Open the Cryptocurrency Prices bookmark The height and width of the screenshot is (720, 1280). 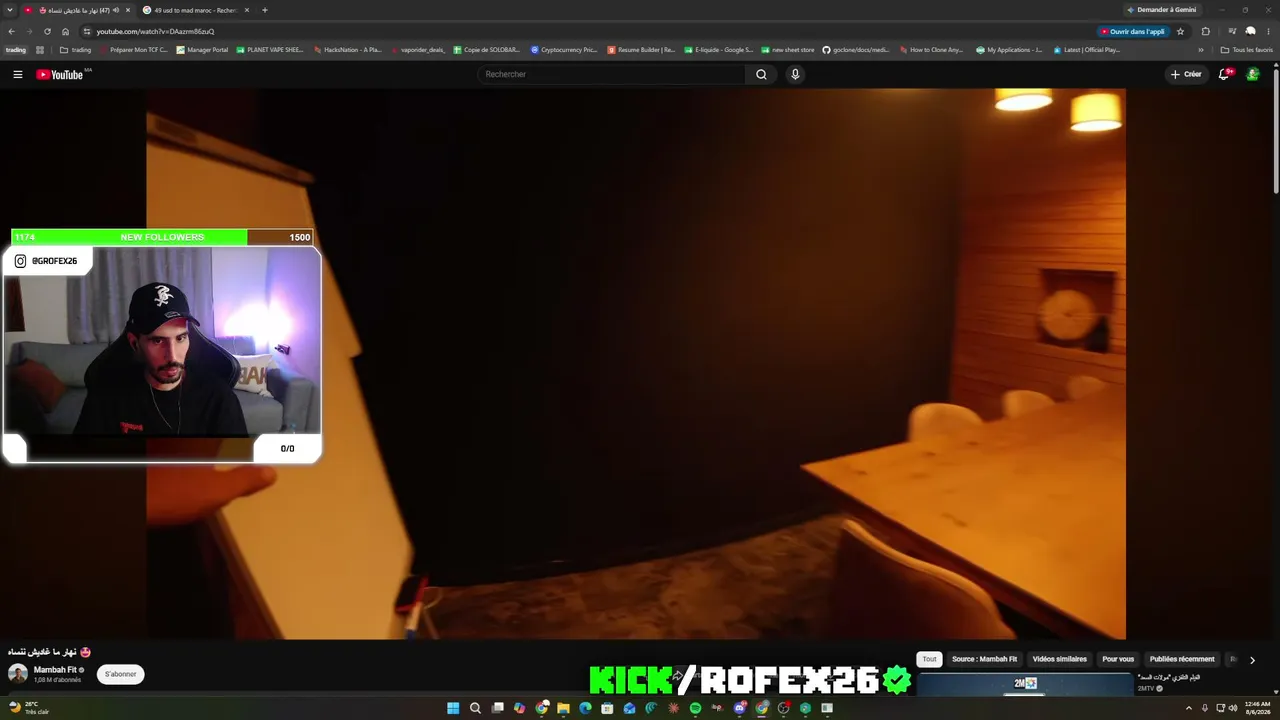coord(564,50)
